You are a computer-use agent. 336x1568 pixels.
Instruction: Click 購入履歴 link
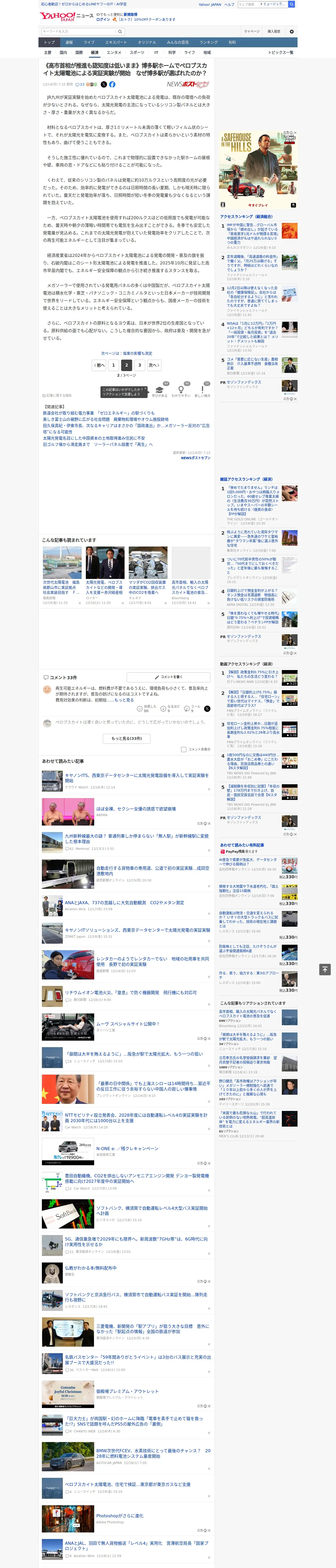coord(274,31)
